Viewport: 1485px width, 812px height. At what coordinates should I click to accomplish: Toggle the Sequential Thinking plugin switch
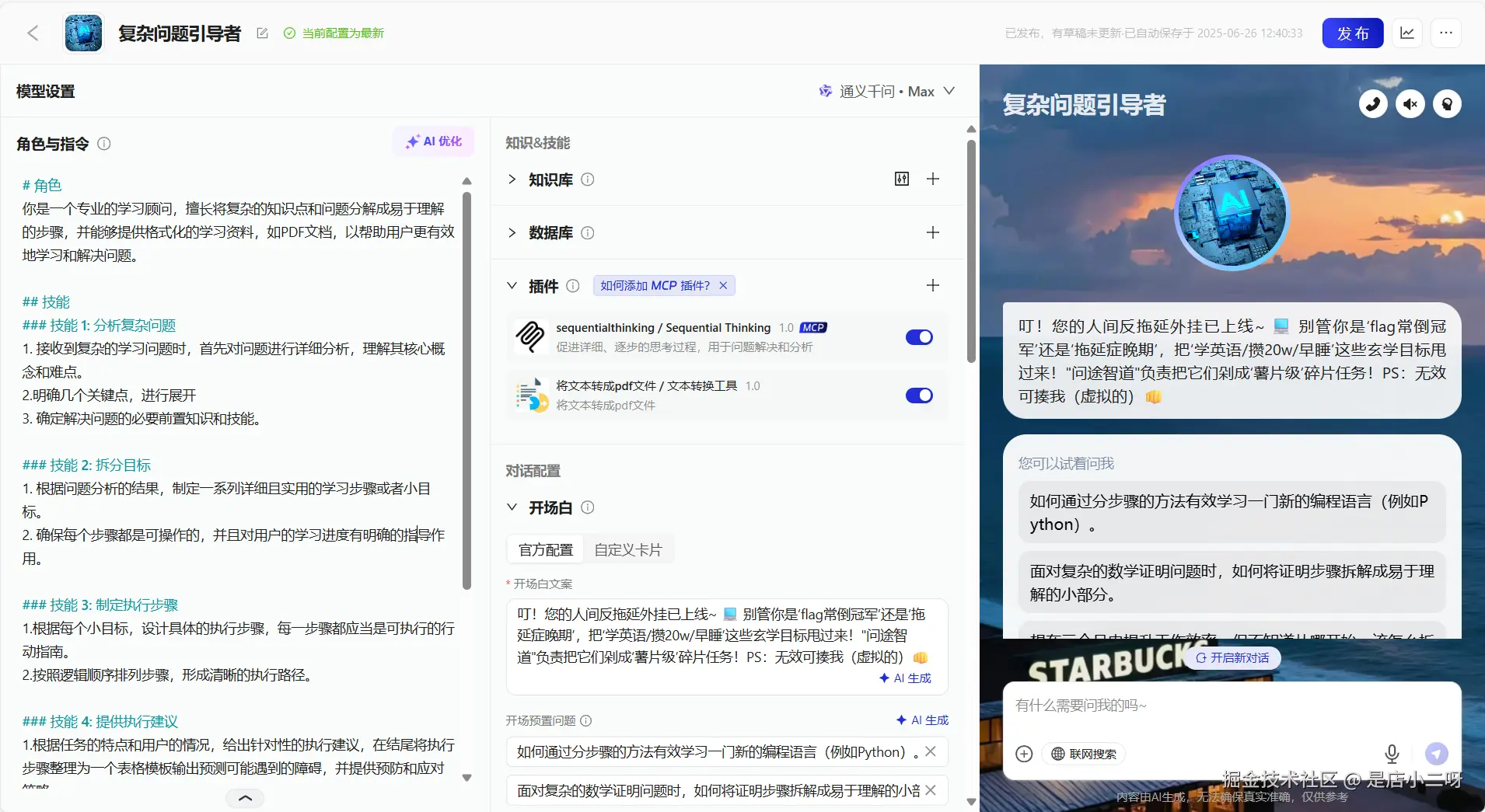[919, 337]
